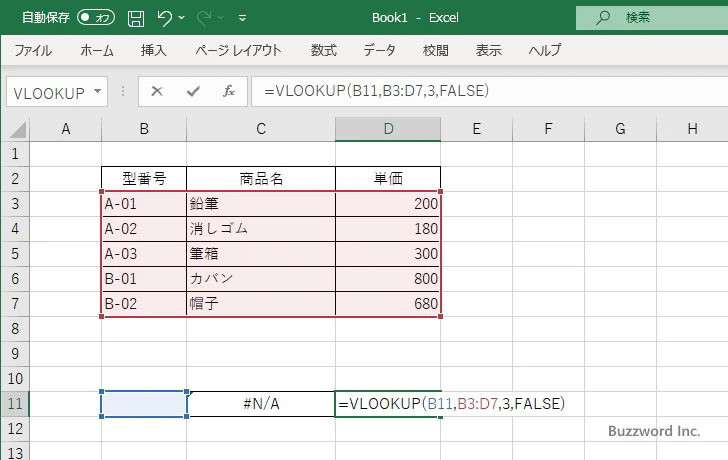This screenshot has height=460, width=728.
Task: Open Customize Quick Access Toolbar dropdown
Action: click(242, 18)
